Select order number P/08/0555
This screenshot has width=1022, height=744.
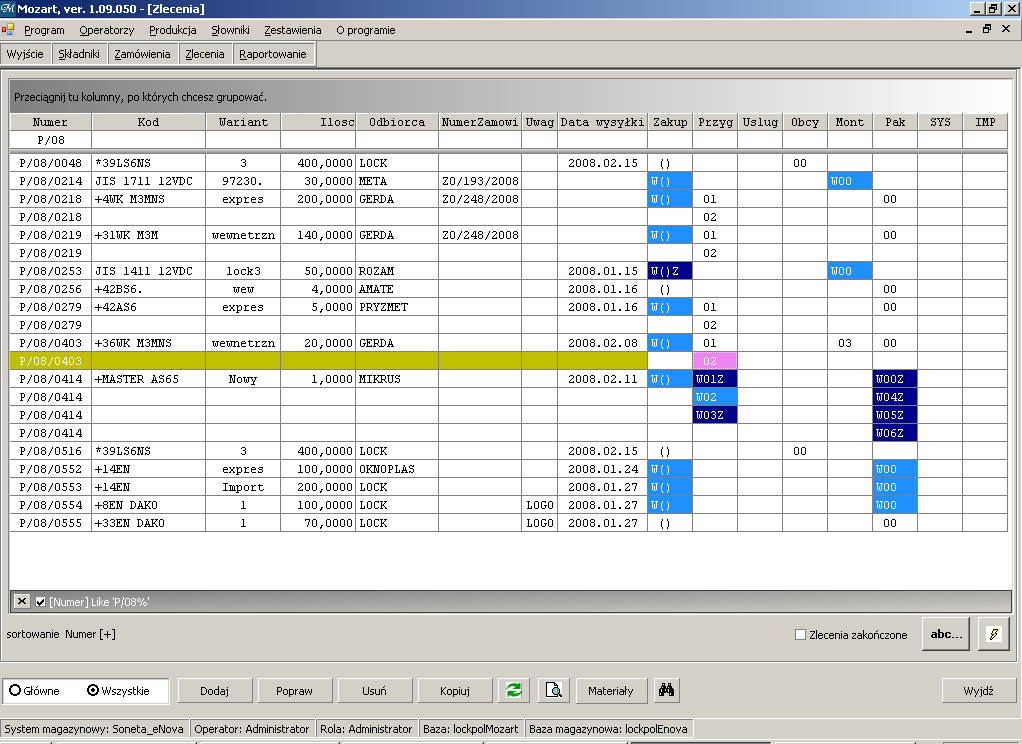click(51, 524)
